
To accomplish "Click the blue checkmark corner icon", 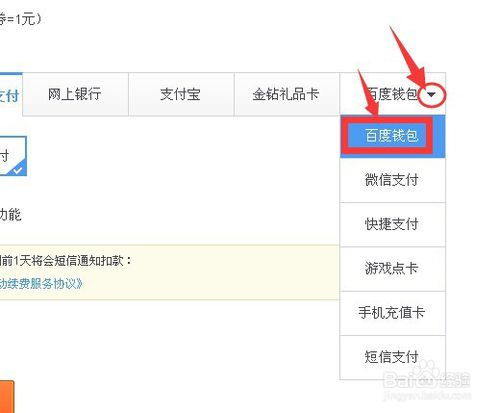I will [x=19, y=169].
